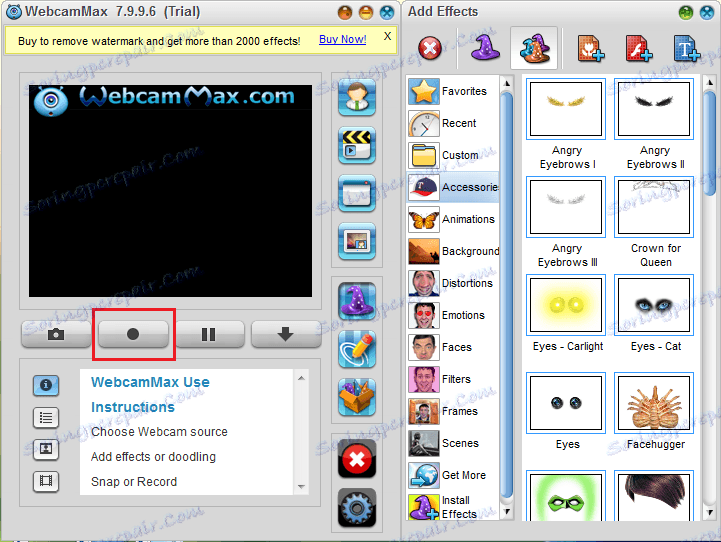Open the Frames category
Screen dimensions: 721x542
pyautogui.click(x=453, y=411)
